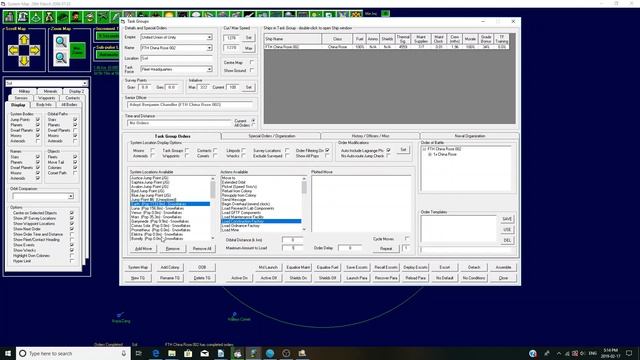The height and width of the screenshot is (360, 640).
Task: Enable the Task Groups location checkbox
Action: (x=187, y=151)
